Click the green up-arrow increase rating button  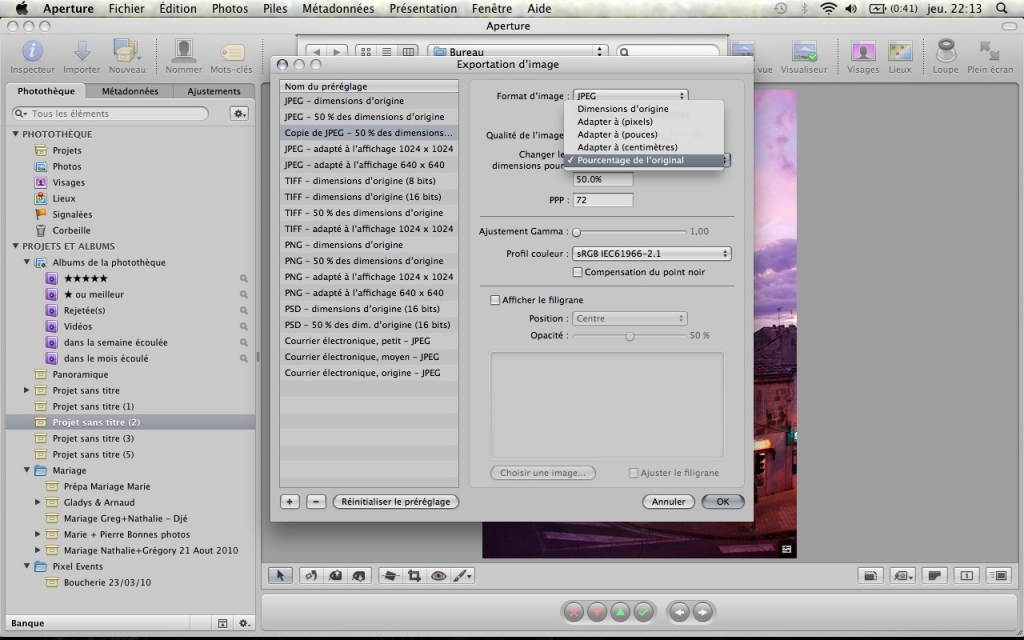tap(620, 612)
